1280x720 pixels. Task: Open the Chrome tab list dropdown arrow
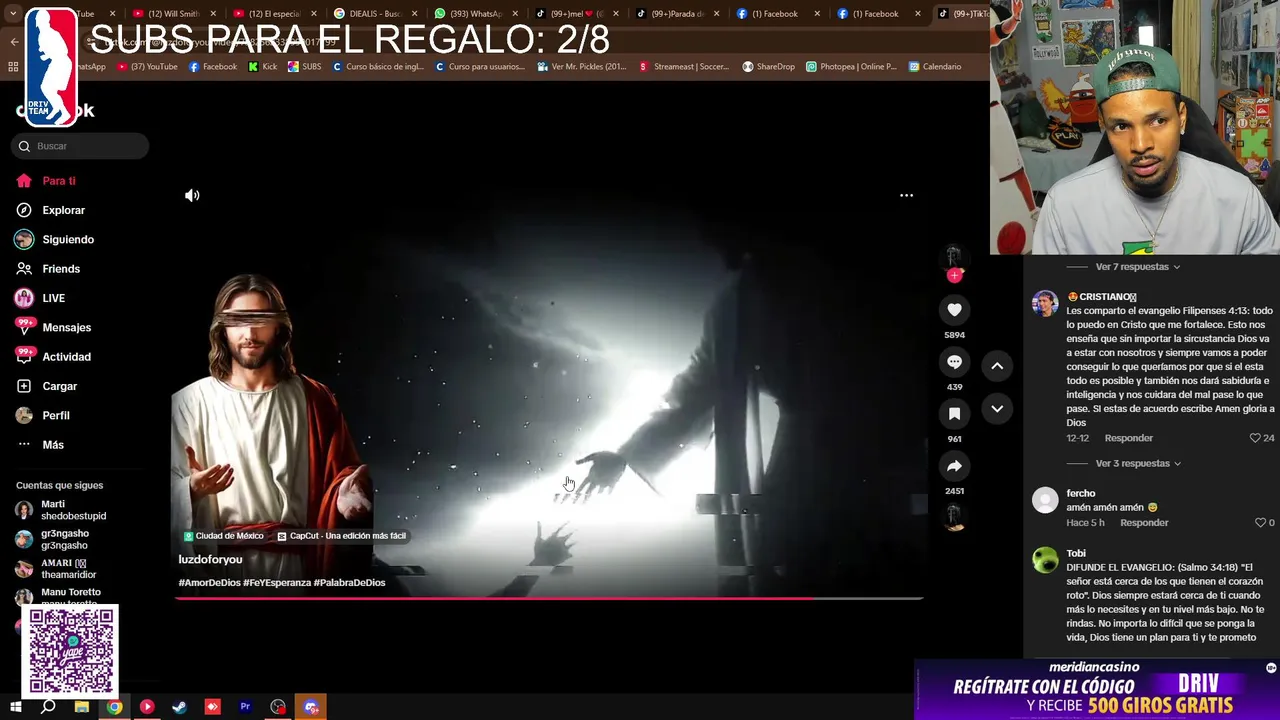coord(13,14)
